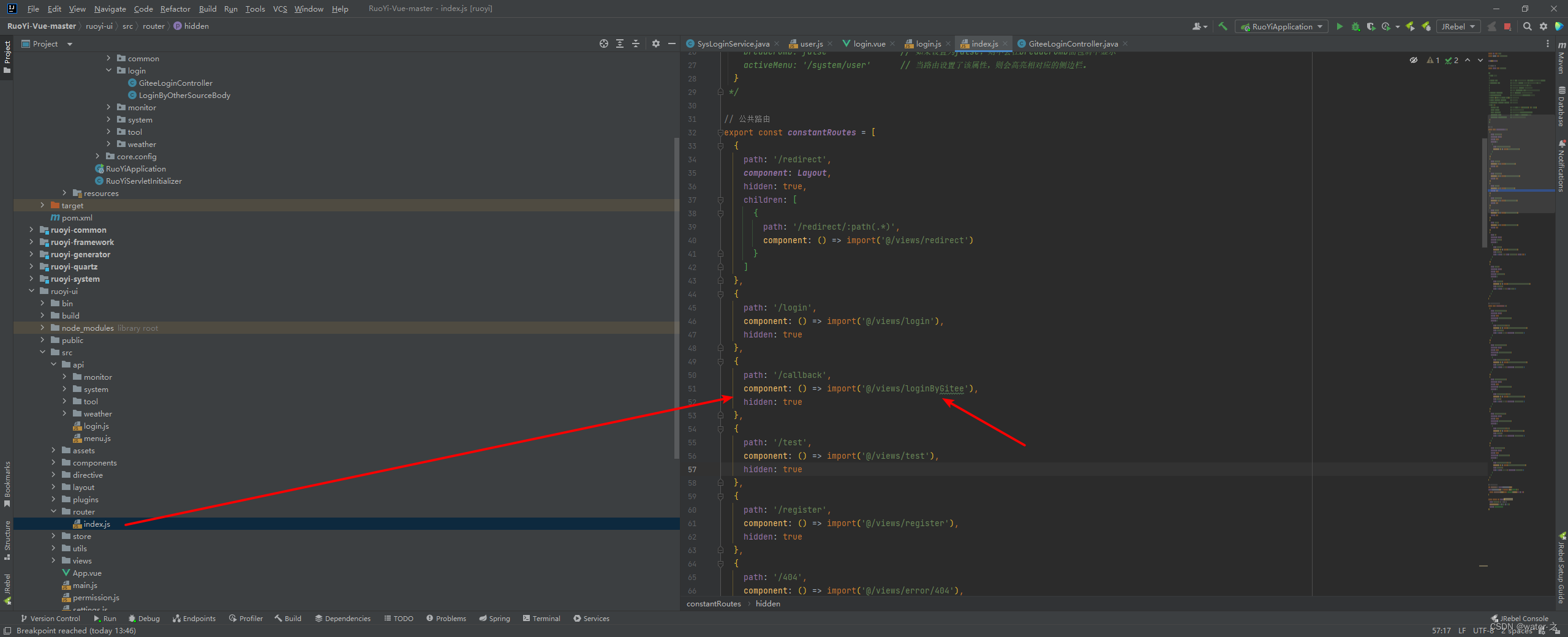Expand the views folder
The image size is (1568, 637).
(x=53, y=560)
